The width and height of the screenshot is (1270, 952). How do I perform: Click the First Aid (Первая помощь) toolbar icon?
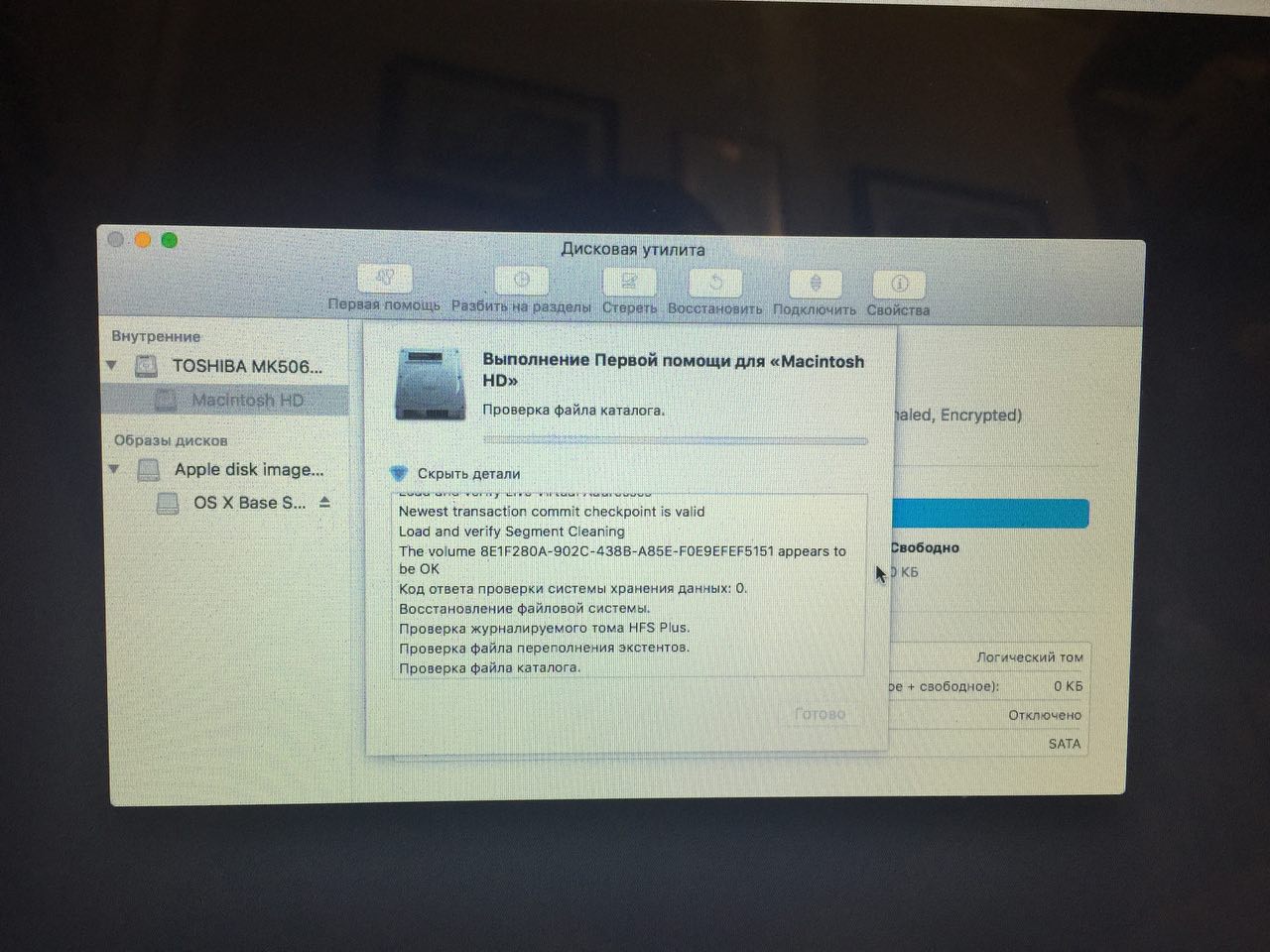(384, 279)
